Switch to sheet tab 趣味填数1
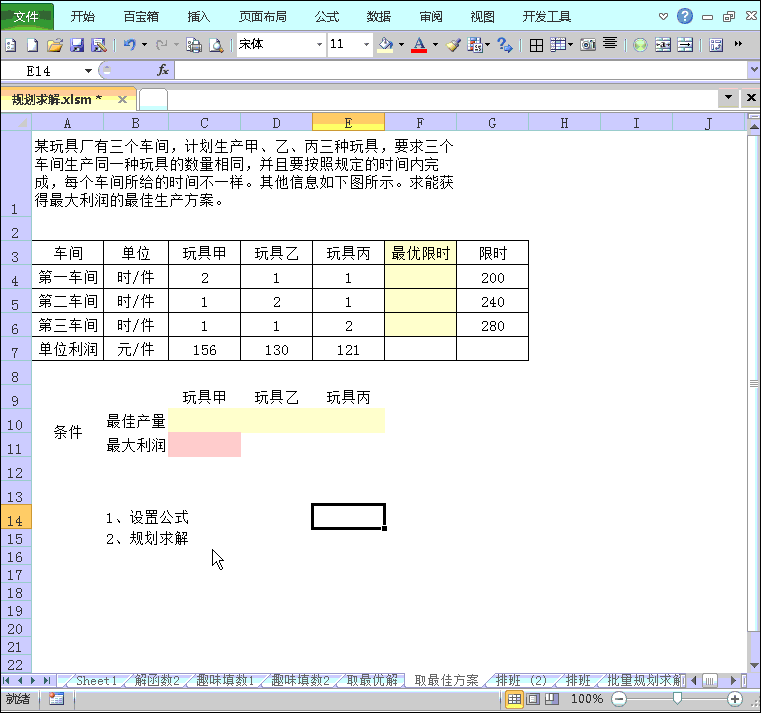Screen dimensions: 761x713 coord(225,680)
